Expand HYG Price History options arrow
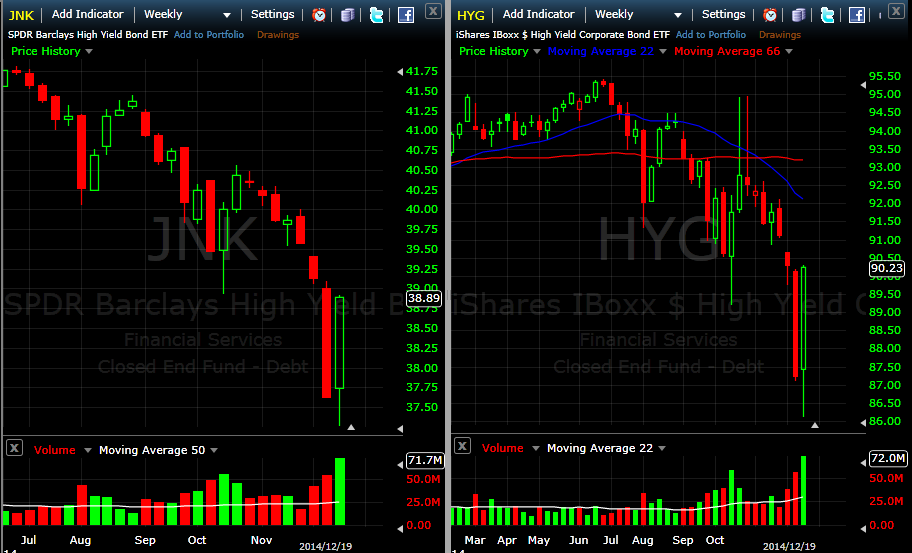Image resolution: width=912 pixels, height=553 pixels. 537,52
